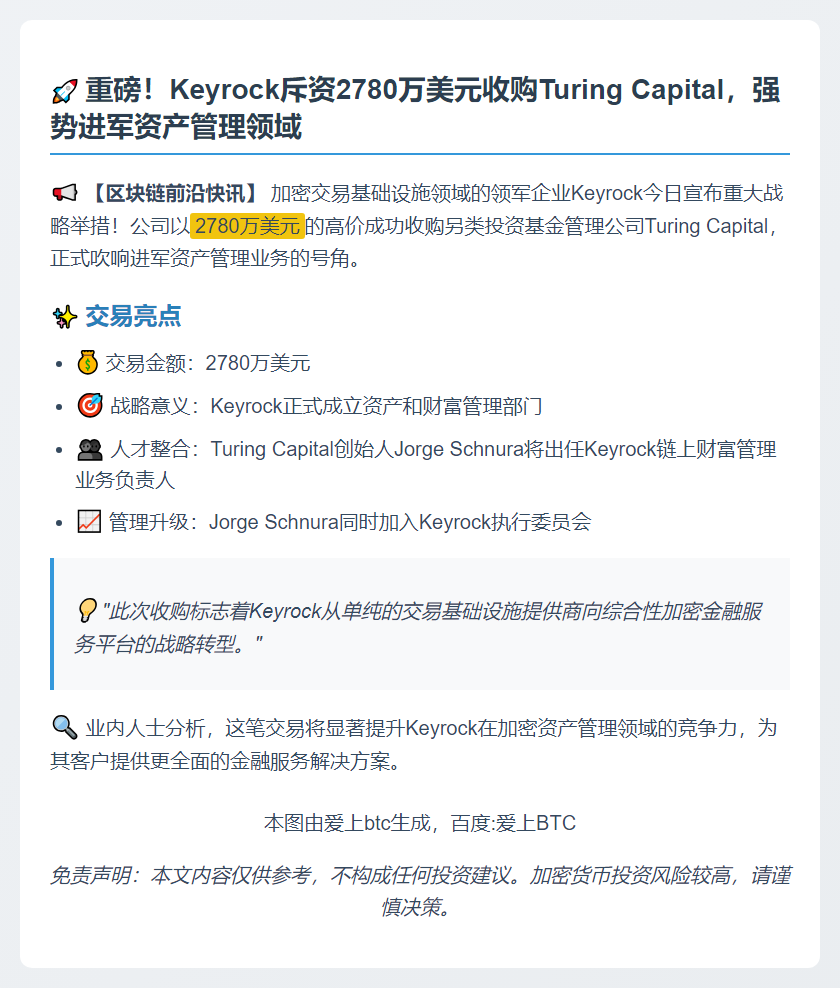Image resolution: width=840 pixels, height=988 pixels.
Task: Click the 【区块链前沿快讯】 bold label
Action: 175,193
